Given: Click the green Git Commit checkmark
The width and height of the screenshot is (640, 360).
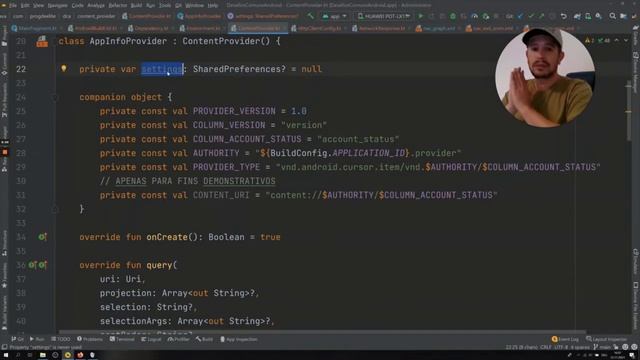Looking at the screenshot, I should point(531,16).
